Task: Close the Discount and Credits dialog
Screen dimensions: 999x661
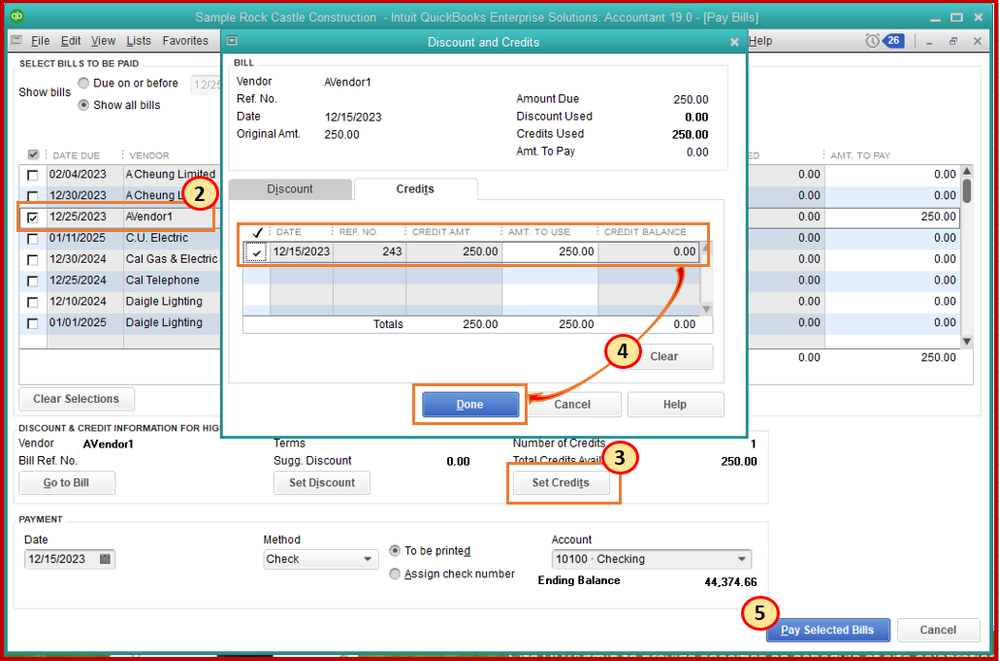Action: tap(734, 42)
